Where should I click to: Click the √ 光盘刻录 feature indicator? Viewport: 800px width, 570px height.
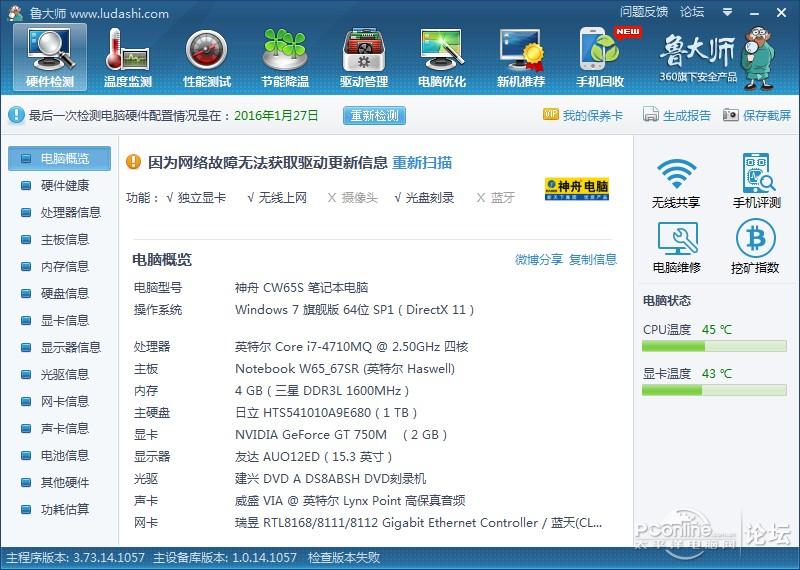pyautogui.click(x=424, y=197)
